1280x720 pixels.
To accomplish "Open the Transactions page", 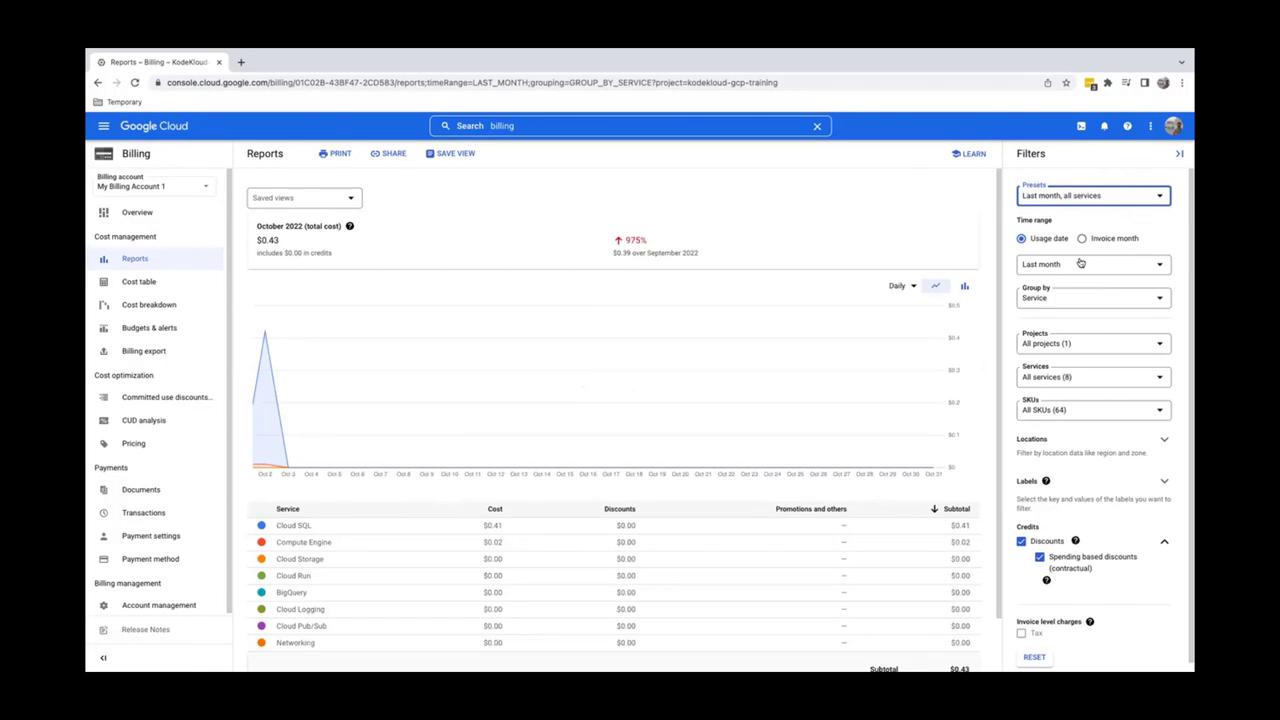I will click(143, 513).
